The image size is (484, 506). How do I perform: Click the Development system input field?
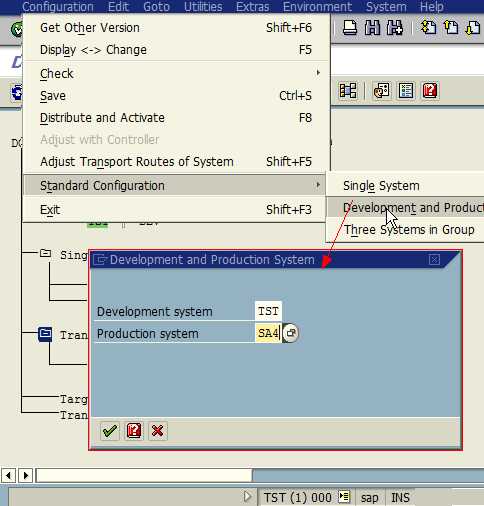[268, 311]
